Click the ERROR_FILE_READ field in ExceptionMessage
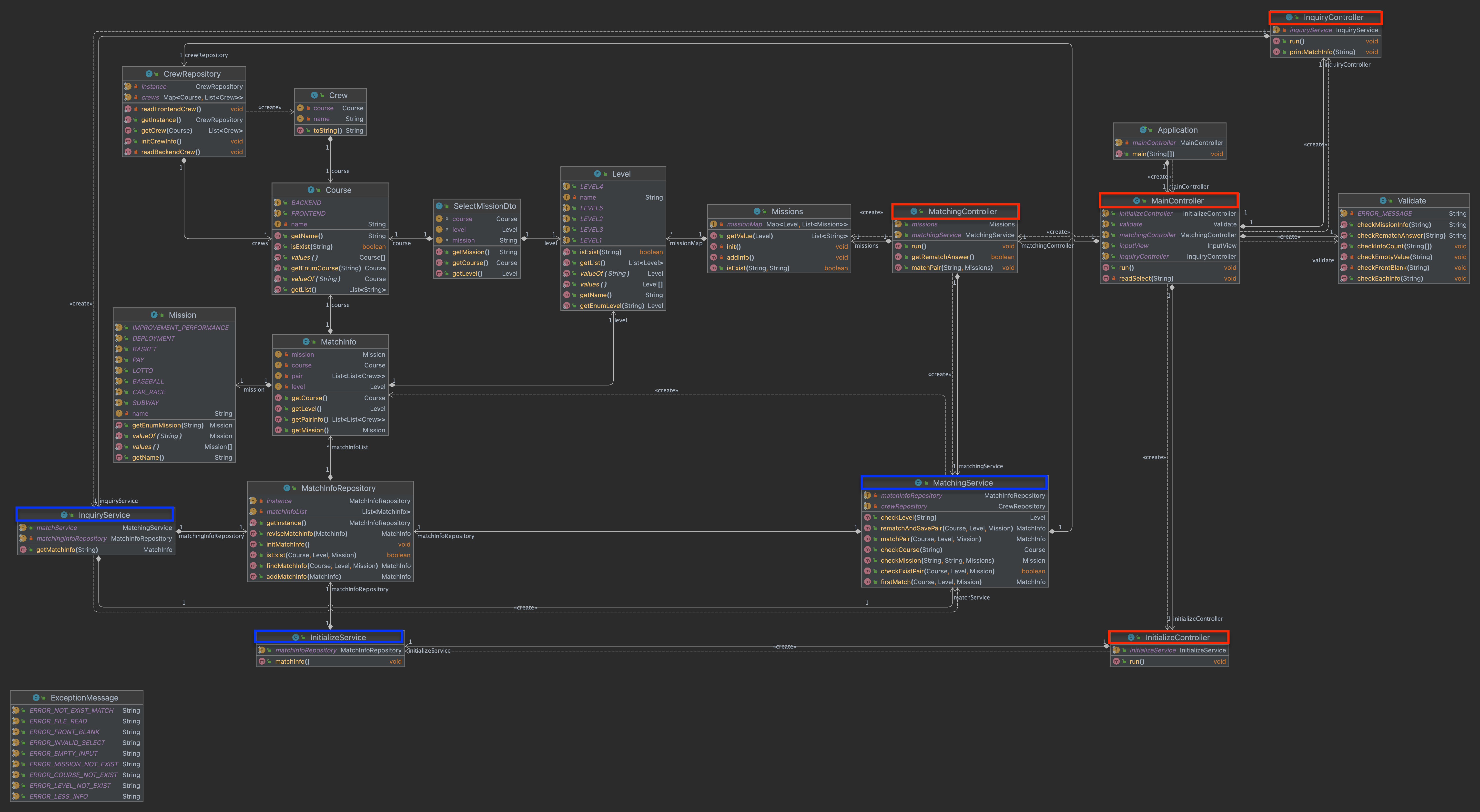 [x=58, y=721]
